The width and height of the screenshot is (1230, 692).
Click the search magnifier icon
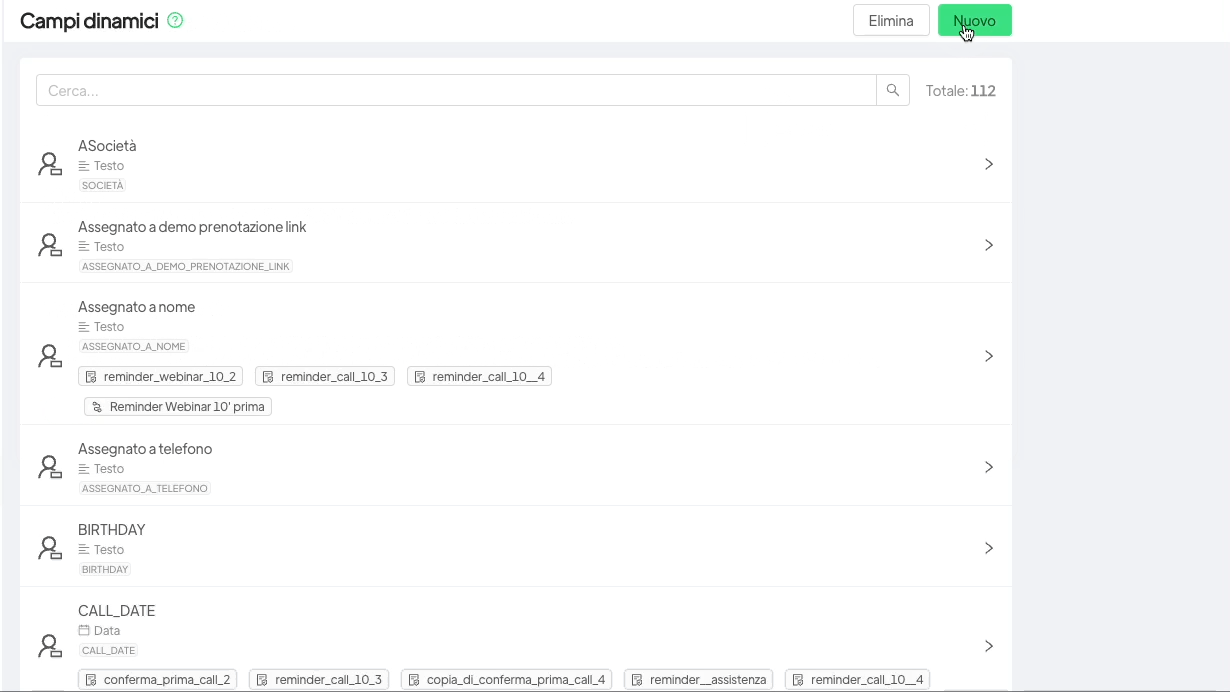tap(893, 90)
